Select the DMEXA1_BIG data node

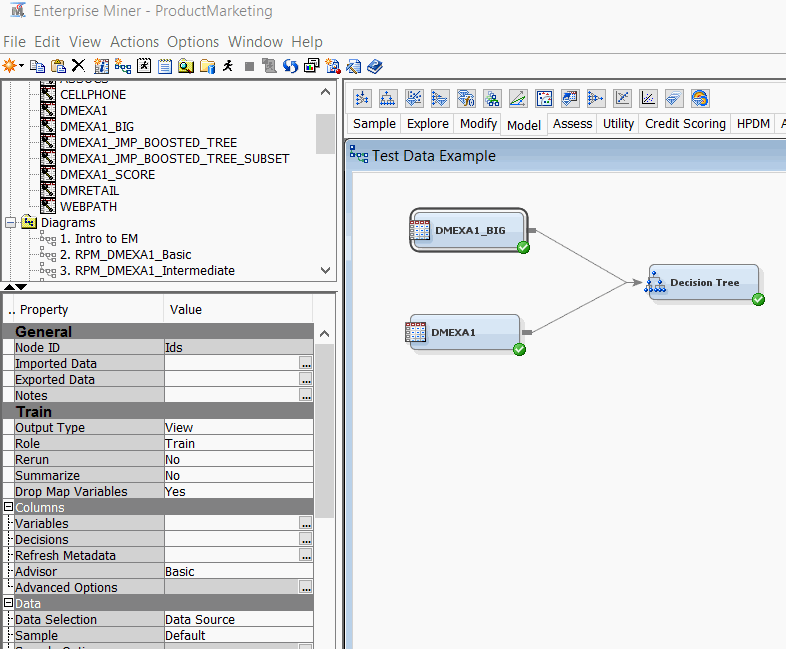(471, 230)
